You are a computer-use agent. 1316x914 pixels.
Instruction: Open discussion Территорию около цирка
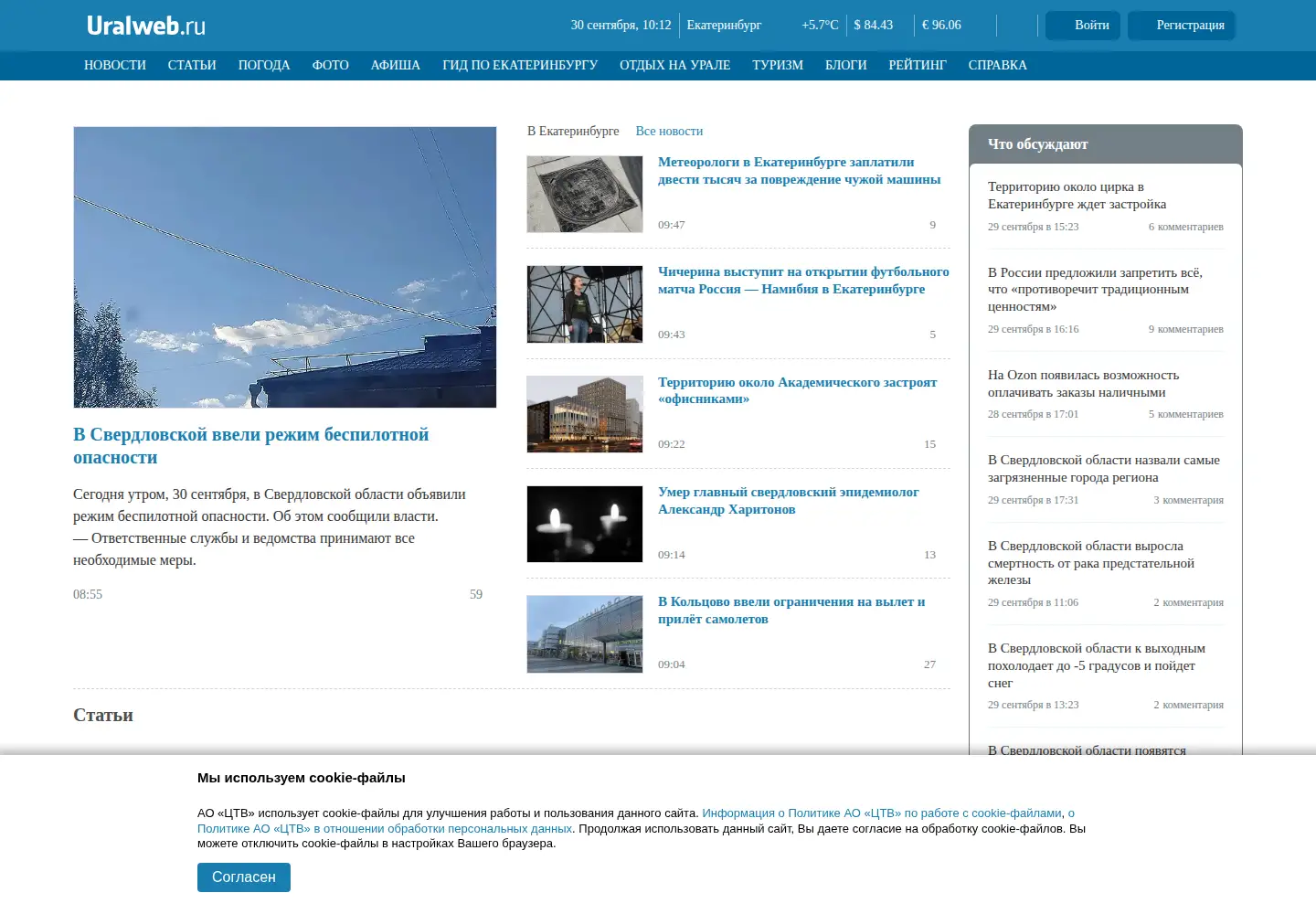click(x=1077, y=196)
